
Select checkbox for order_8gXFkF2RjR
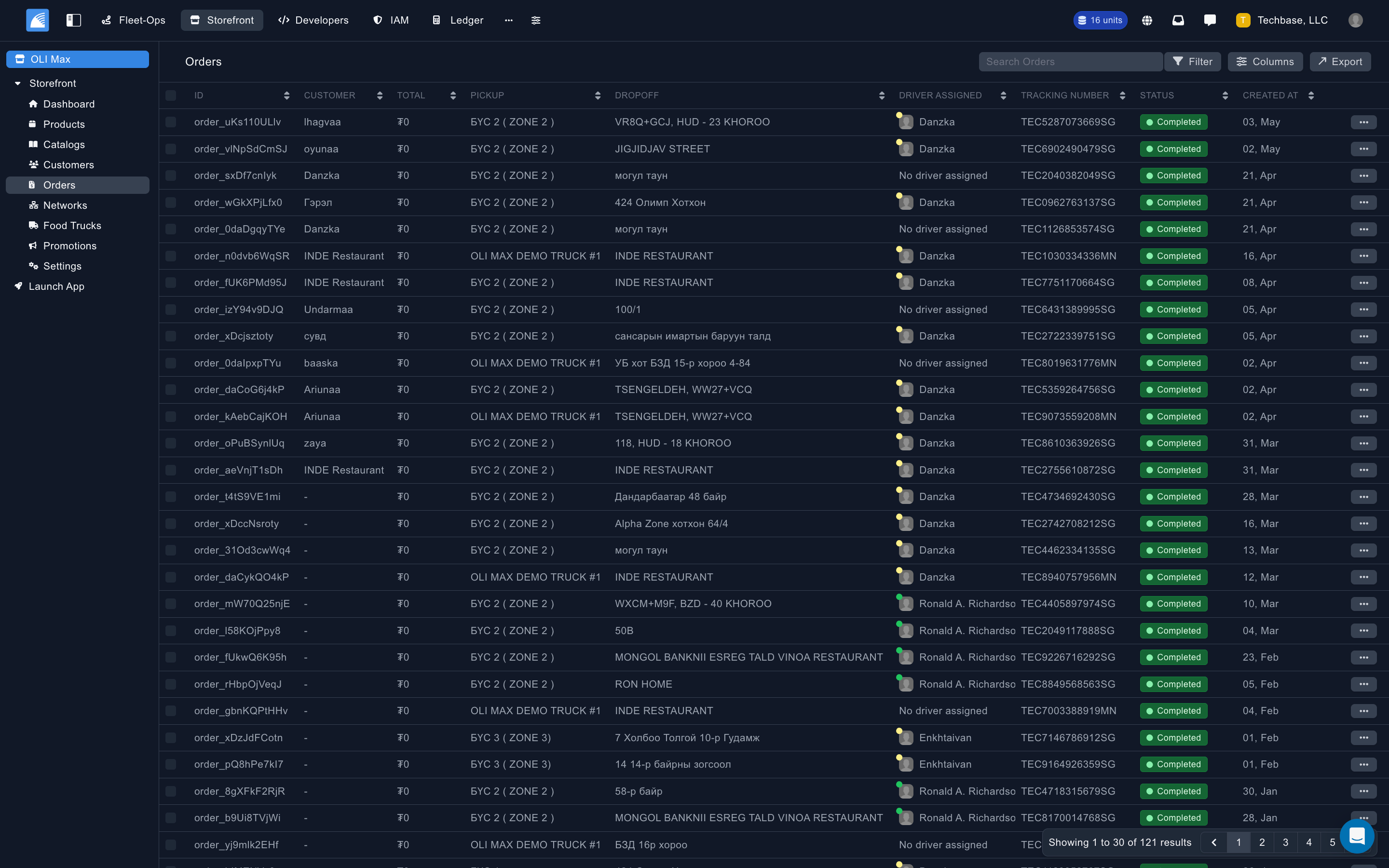(x=170, y=791)
